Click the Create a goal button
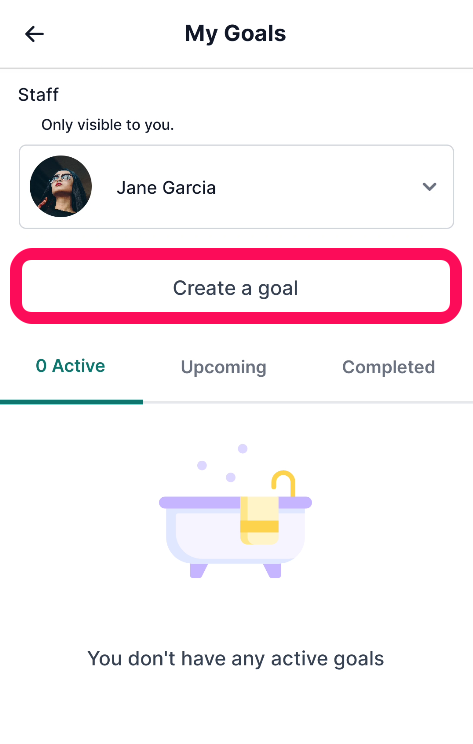473x744 pixels. point(236,286)
